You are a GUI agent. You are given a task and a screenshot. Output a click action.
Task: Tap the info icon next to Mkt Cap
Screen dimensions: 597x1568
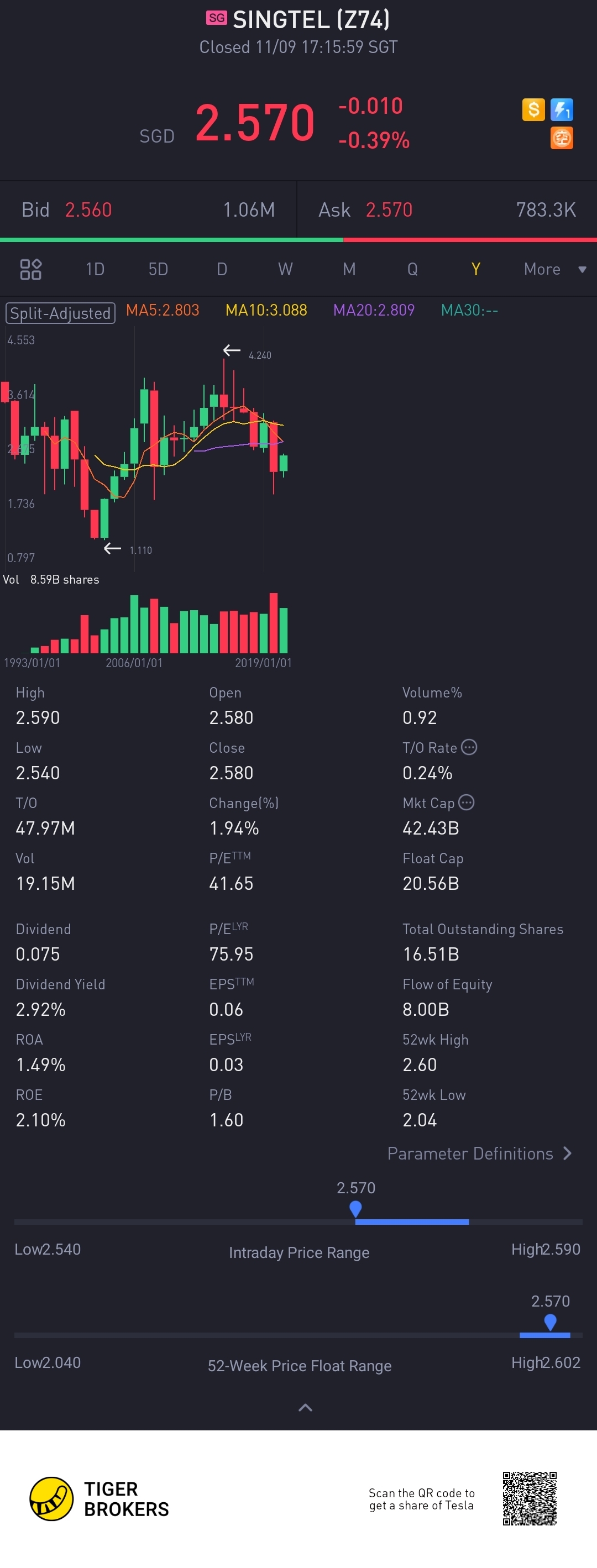pyautogui.click(x=466, y=803)
